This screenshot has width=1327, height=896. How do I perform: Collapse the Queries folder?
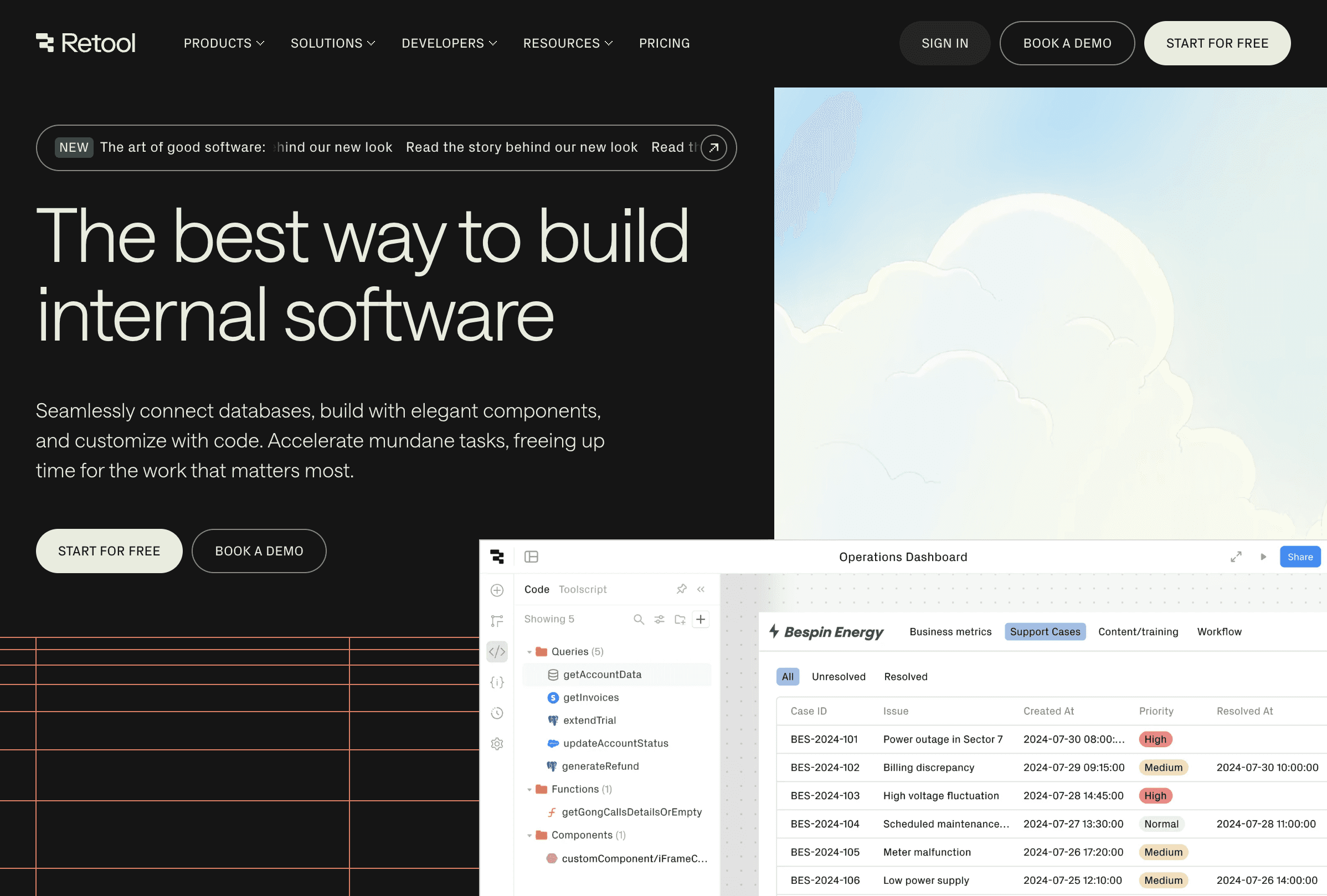[529, 652]
